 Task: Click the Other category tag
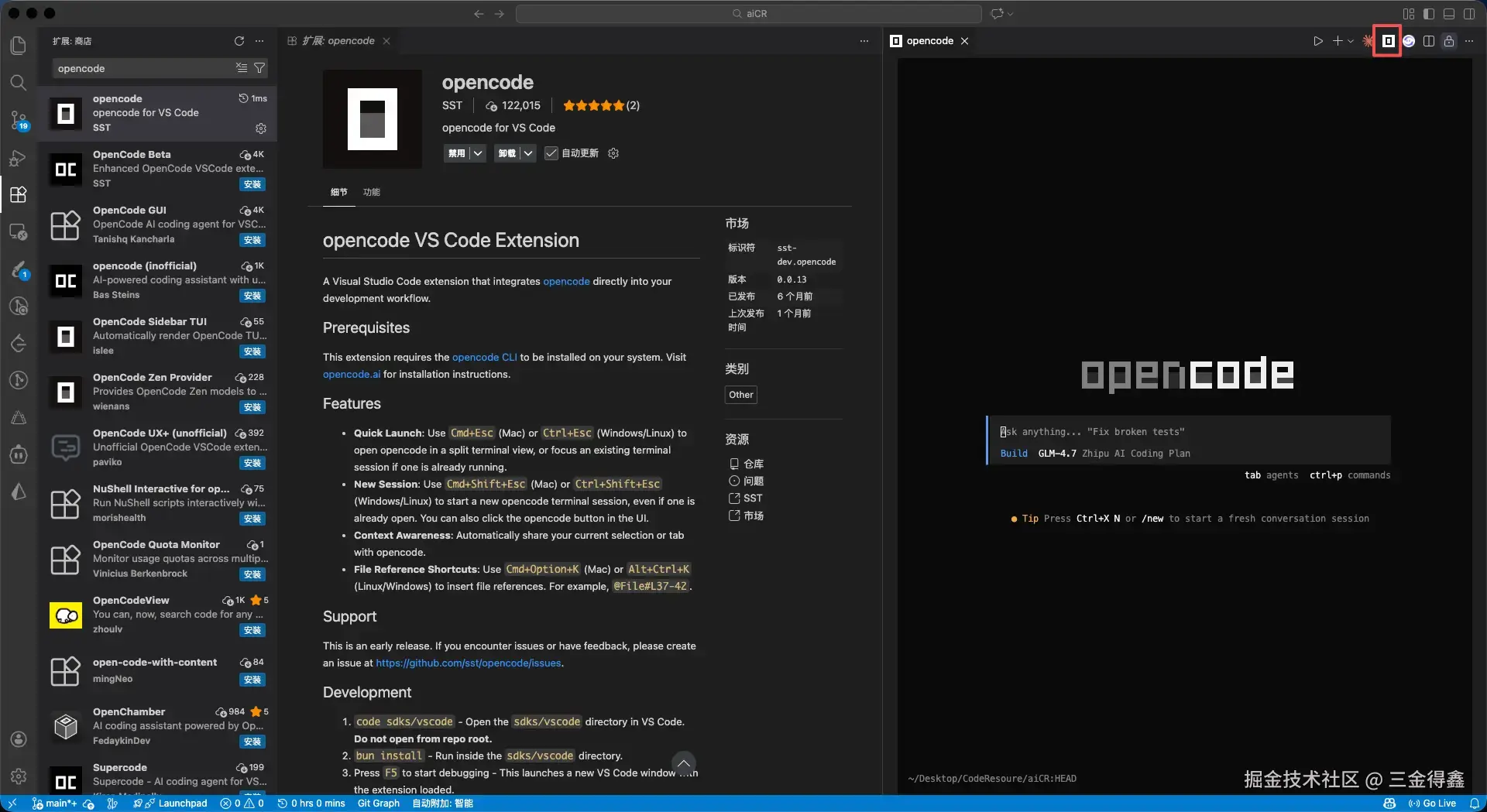(741, 395)
